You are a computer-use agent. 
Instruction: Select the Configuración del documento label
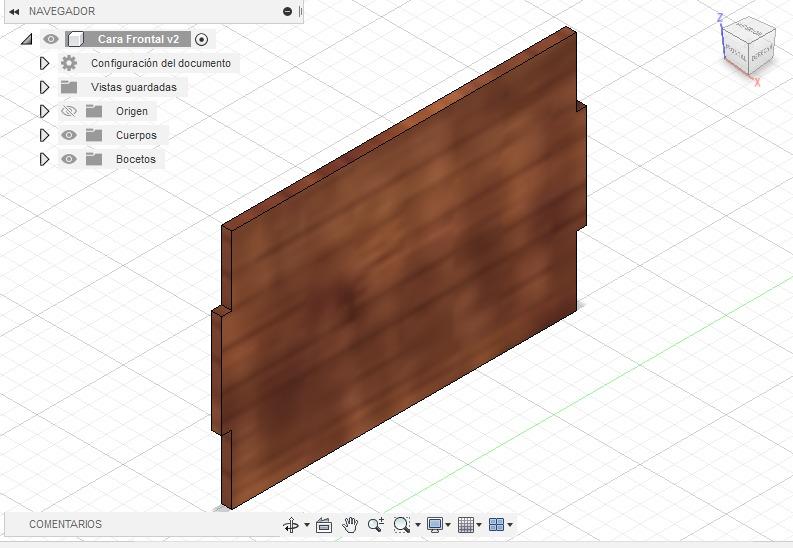[x=161, y=63]
